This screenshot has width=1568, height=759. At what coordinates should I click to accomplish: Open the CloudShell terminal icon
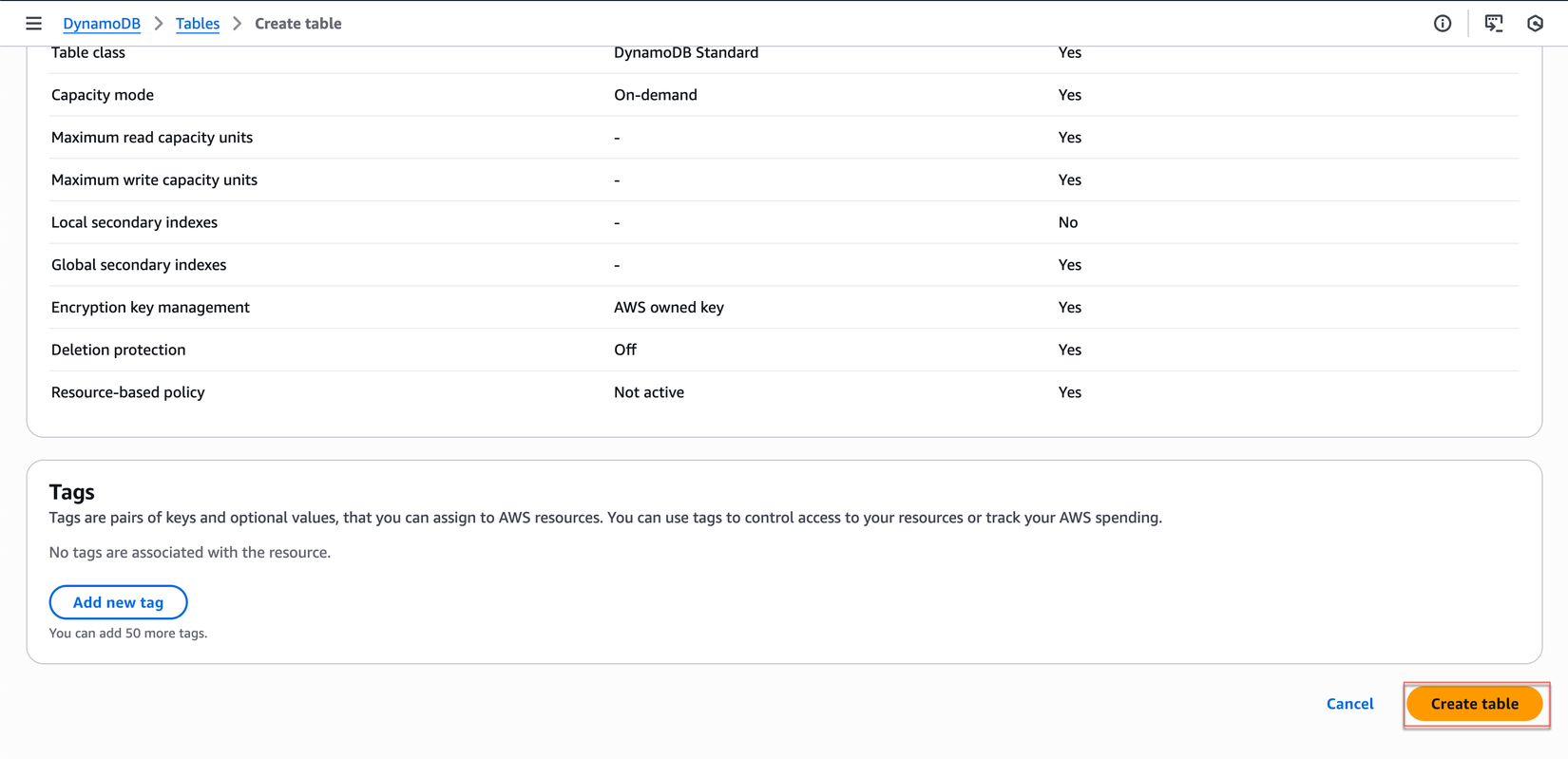pyautogui.click(x=1494, y=24)
